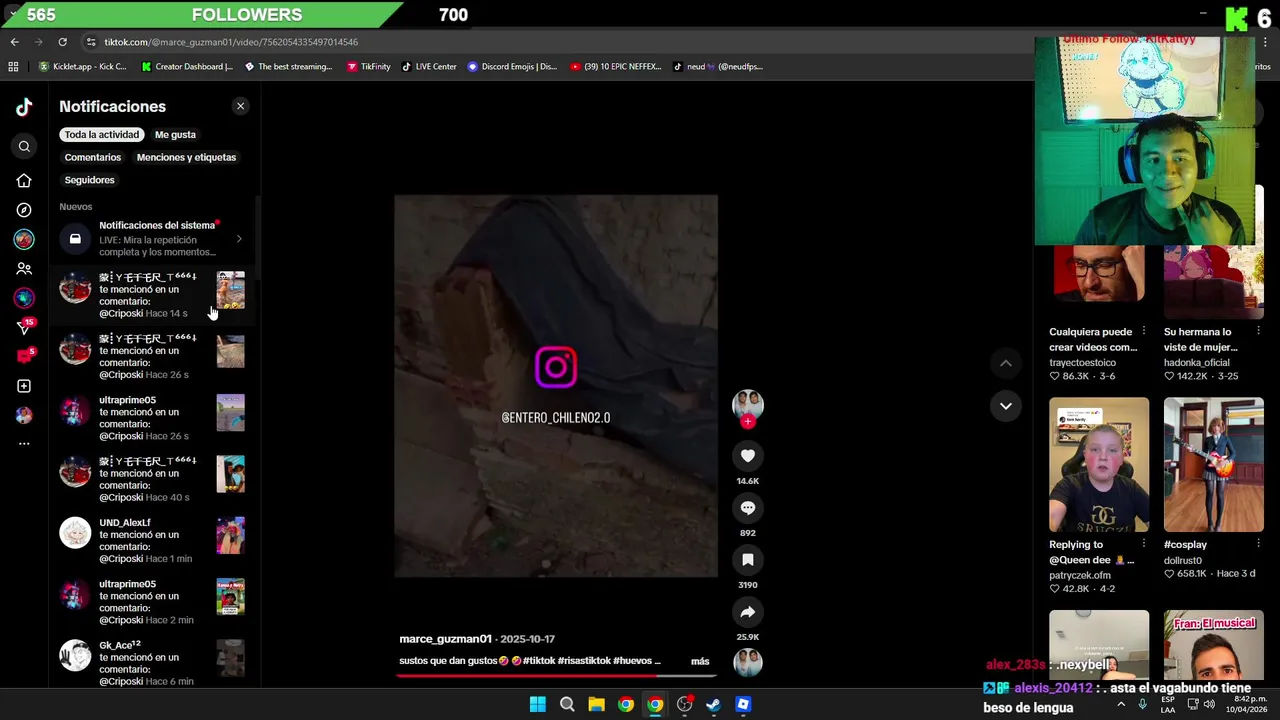Save the video using the bookmark icon
The width and height of the screenshot is (1280, 720).
pyautogui.click(x=747, y=560)
